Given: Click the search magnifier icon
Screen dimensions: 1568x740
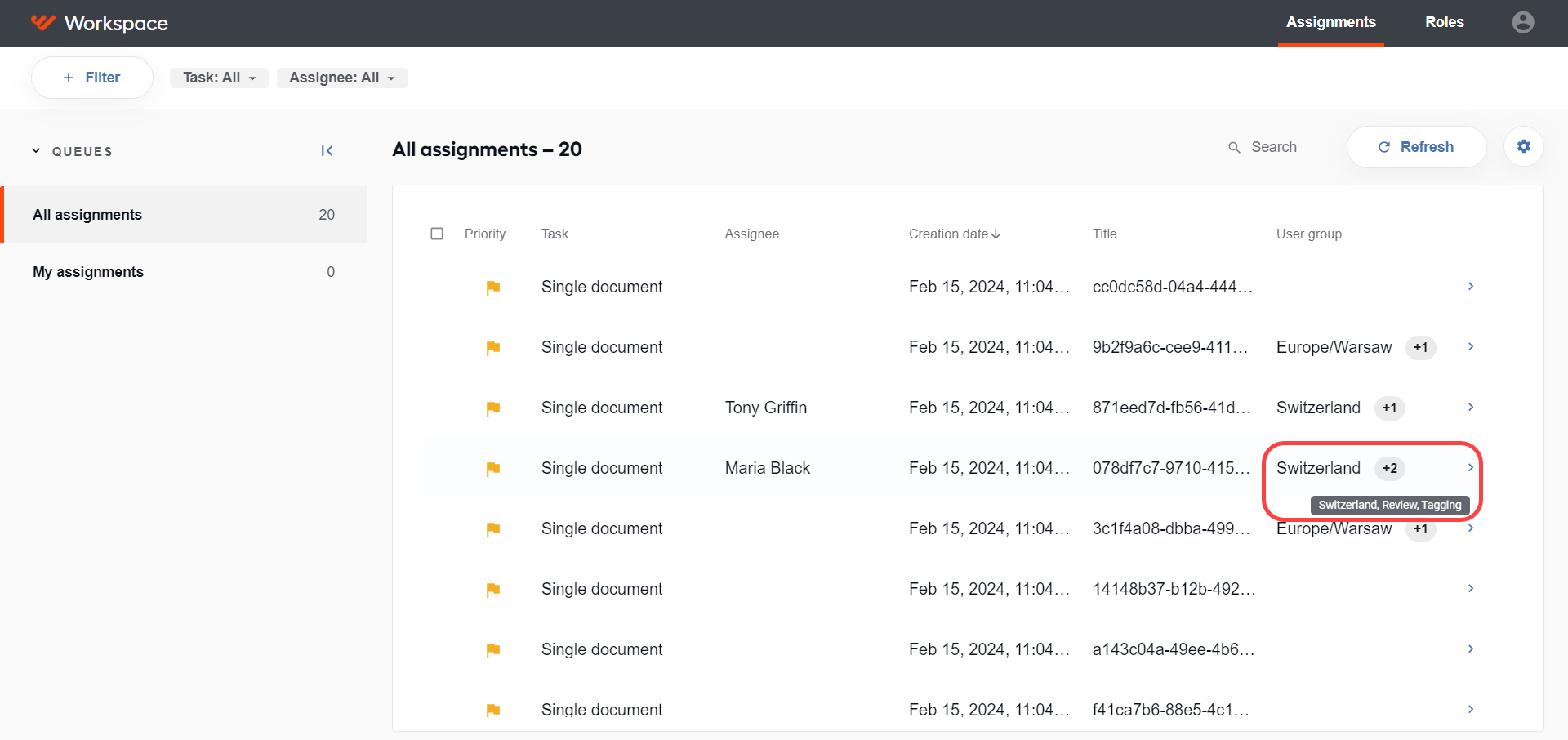Looking at the screenshot, I should pos(1234,147).
